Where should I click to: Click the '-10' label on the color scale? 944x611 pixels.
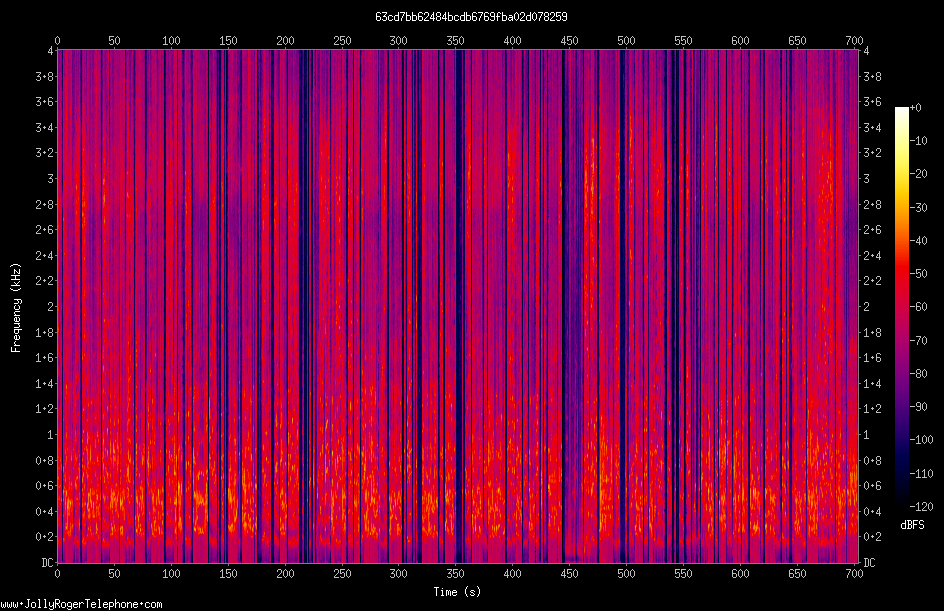click(919, 141)
